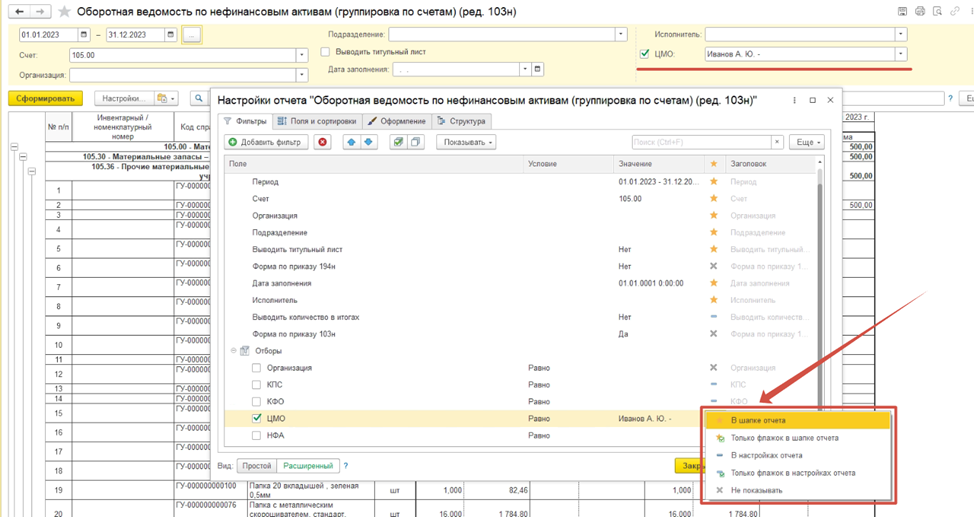Choose Не показывать option

coord(798,490)
